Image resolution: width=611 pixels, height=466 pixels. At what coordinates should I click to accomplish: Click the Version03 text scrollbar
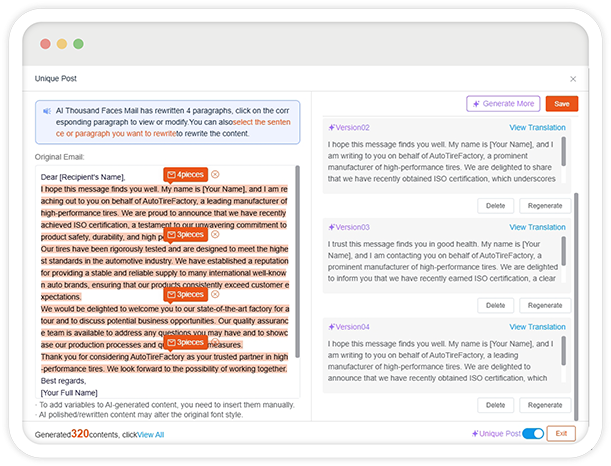563,251
